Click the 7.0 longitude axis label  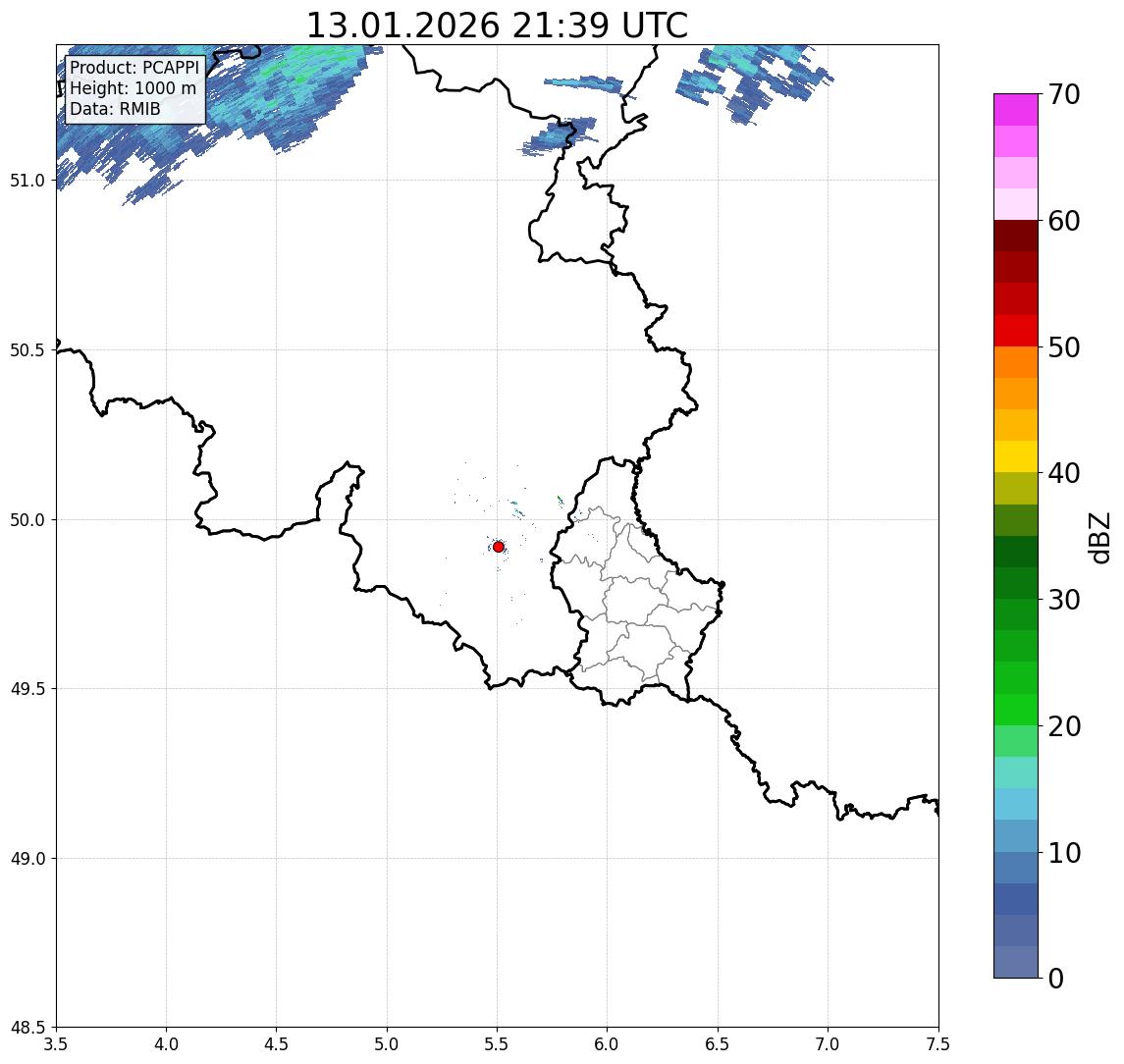coord(829,1044)
